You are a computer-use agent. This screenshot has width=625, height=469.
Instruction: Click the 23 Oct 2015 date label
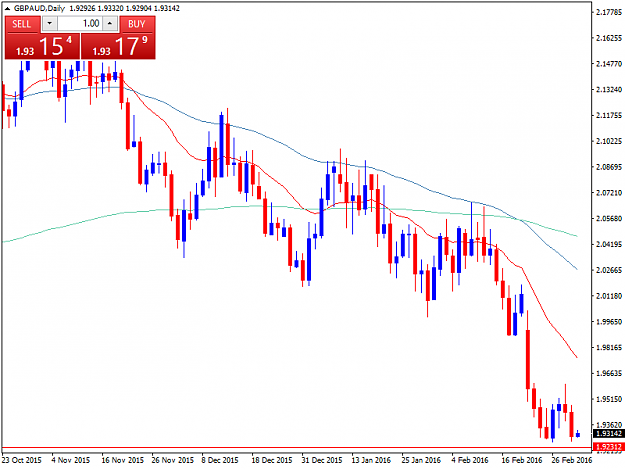pyautogui.click(x=22, y=460)
